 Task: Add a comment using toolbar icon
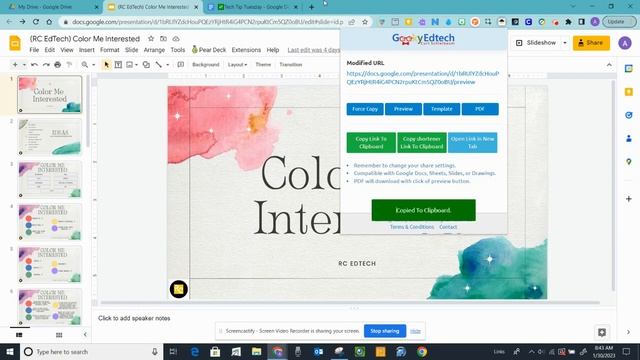click(x=180, y=64)
